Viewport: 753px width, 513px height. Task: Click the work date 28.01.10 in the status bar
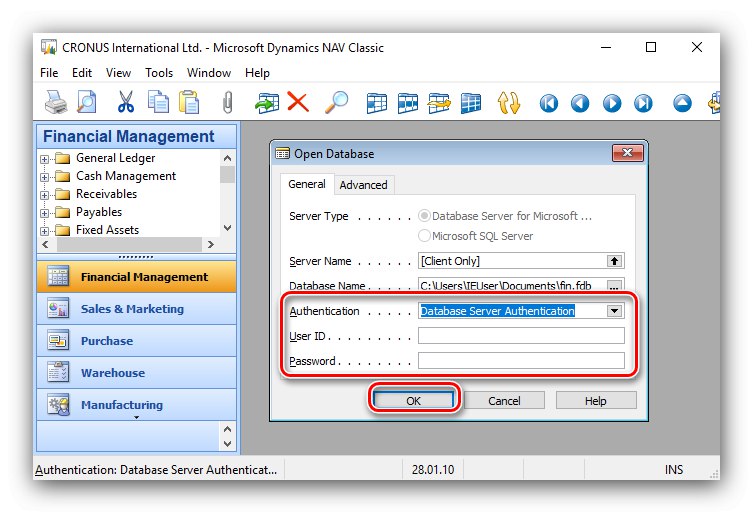(x=433, y=469)
